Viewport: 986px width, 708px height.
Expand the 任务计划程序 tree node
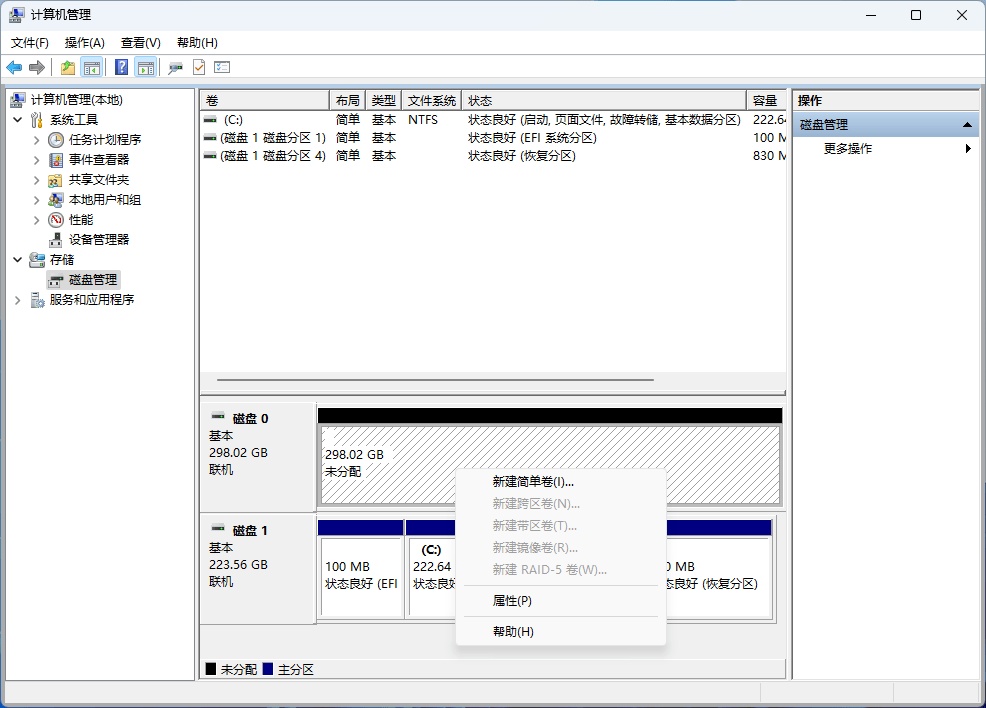point(37,140)
